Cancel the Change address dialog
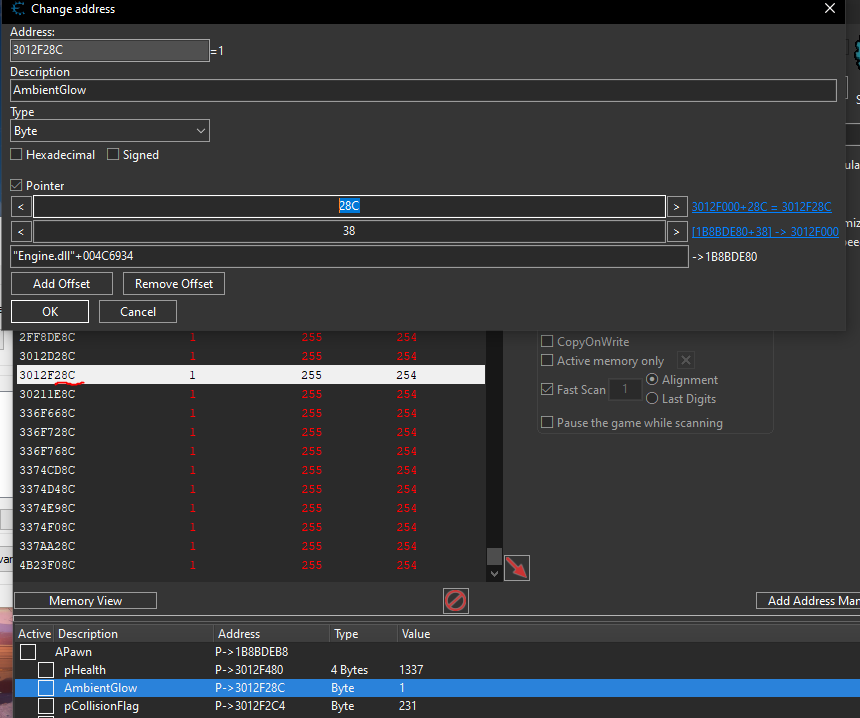The image size is (860, 718). 138,312
